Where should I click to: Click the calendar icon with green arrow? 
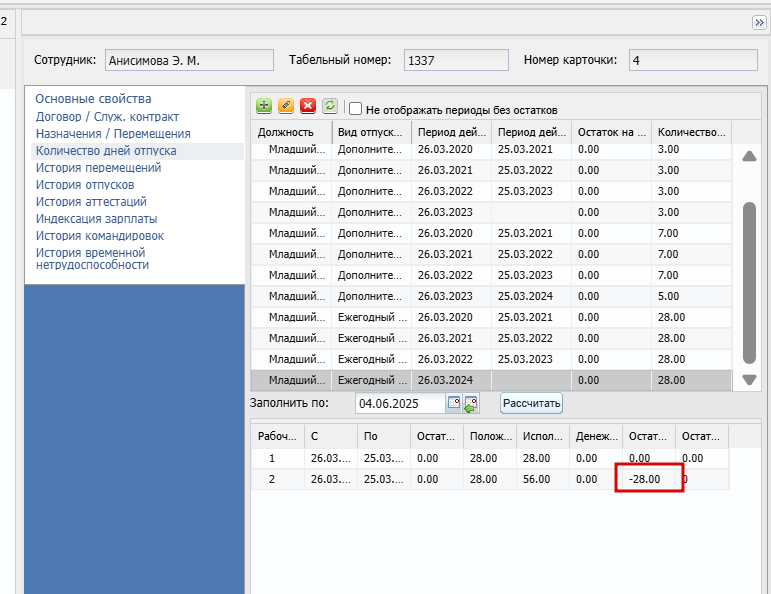coord(471,404)
